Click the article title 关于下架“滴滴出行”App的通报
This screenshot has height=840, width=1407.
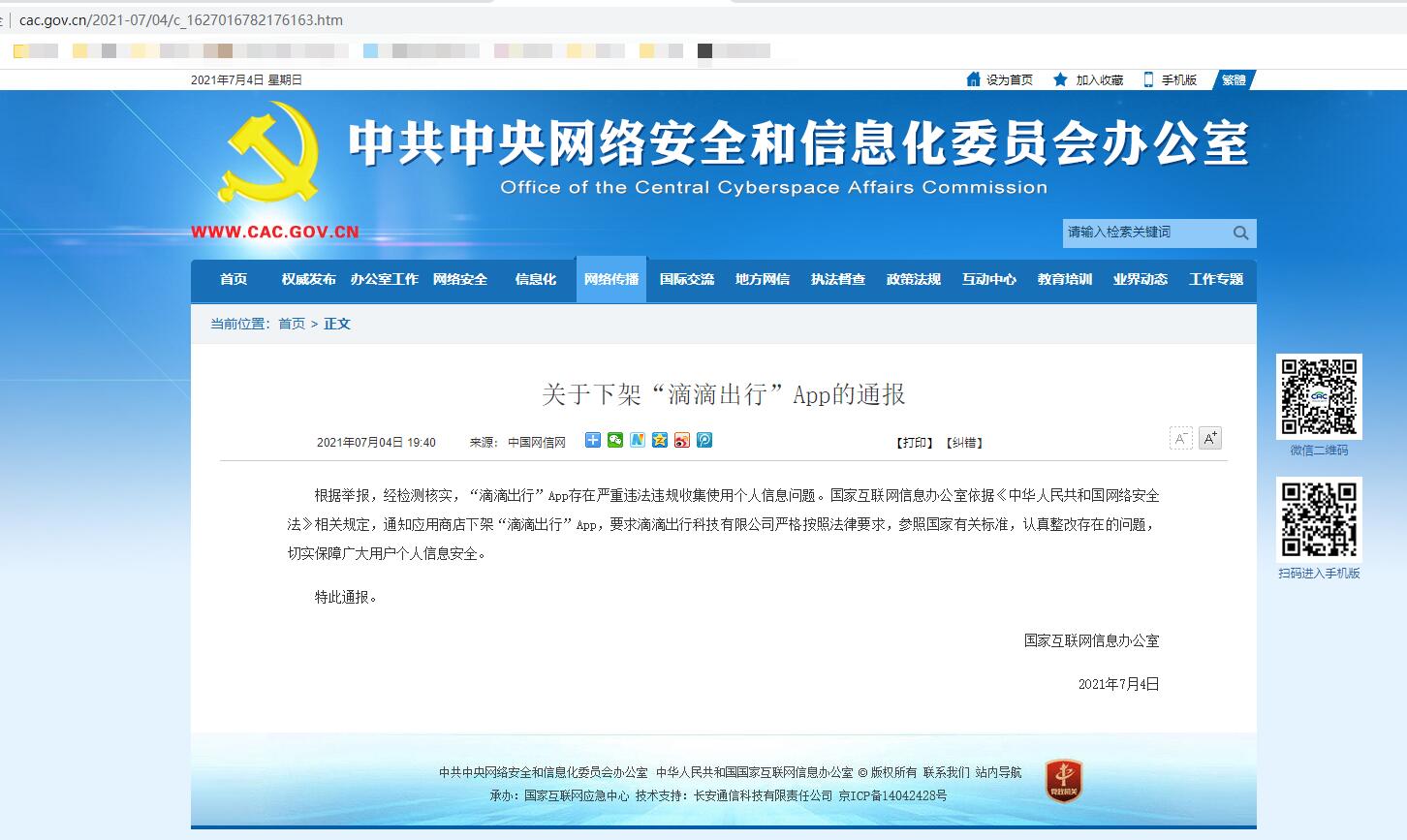pyautogui.click(x=724, y=394)
